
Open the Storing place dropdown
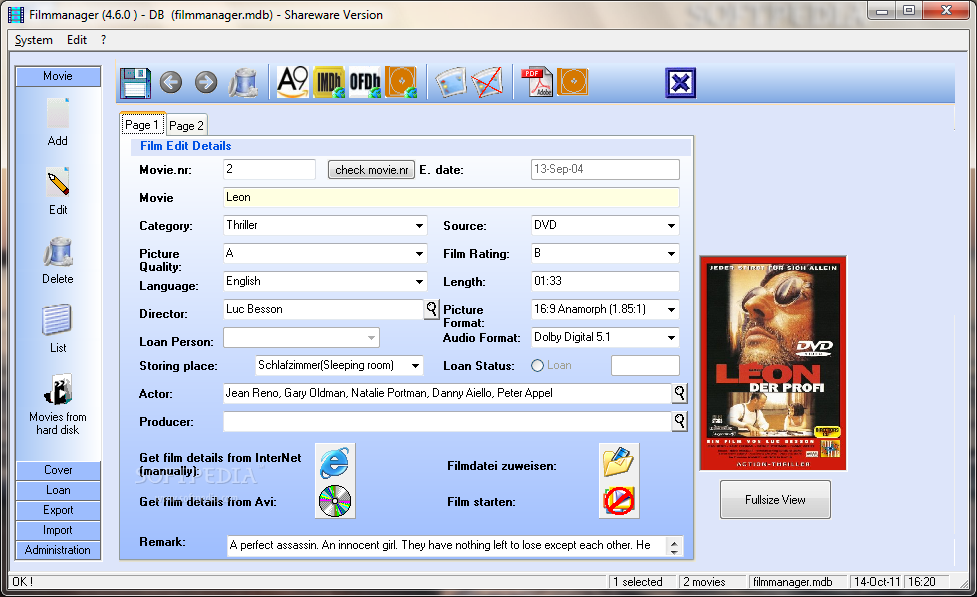pos(415,366)
